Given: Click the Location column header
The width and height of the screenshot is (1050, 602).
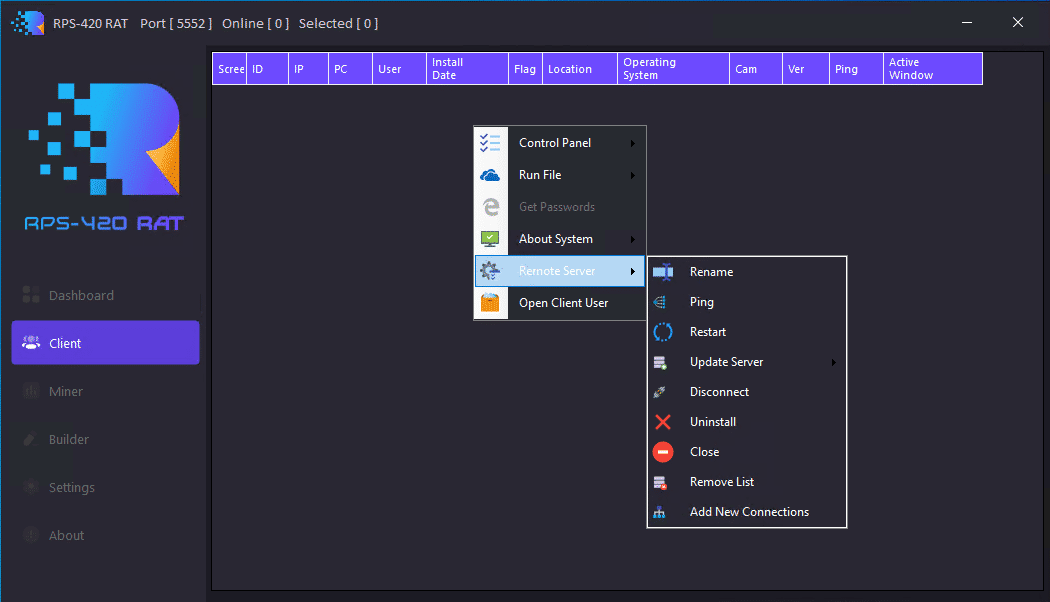Looking at the screenshot, I should (570, 69).
